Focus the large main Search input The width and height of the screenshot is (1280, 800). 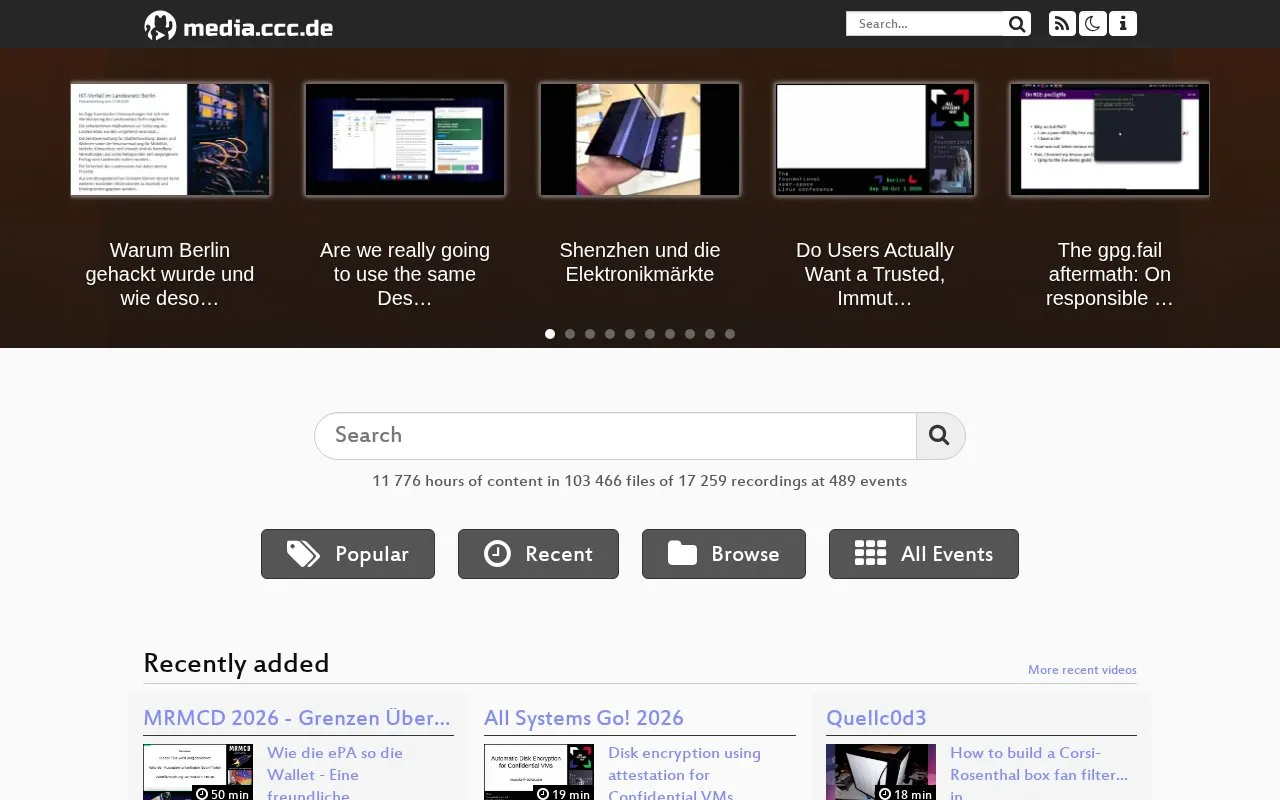(615, 436)
